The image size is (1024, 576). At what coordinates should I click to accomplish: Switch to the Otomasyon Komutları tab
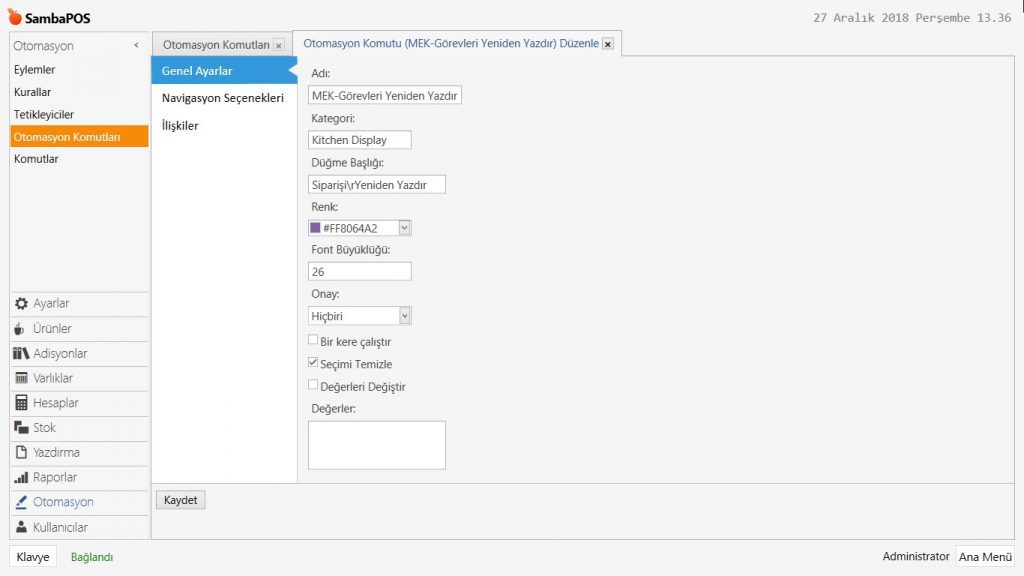(216, 45)
